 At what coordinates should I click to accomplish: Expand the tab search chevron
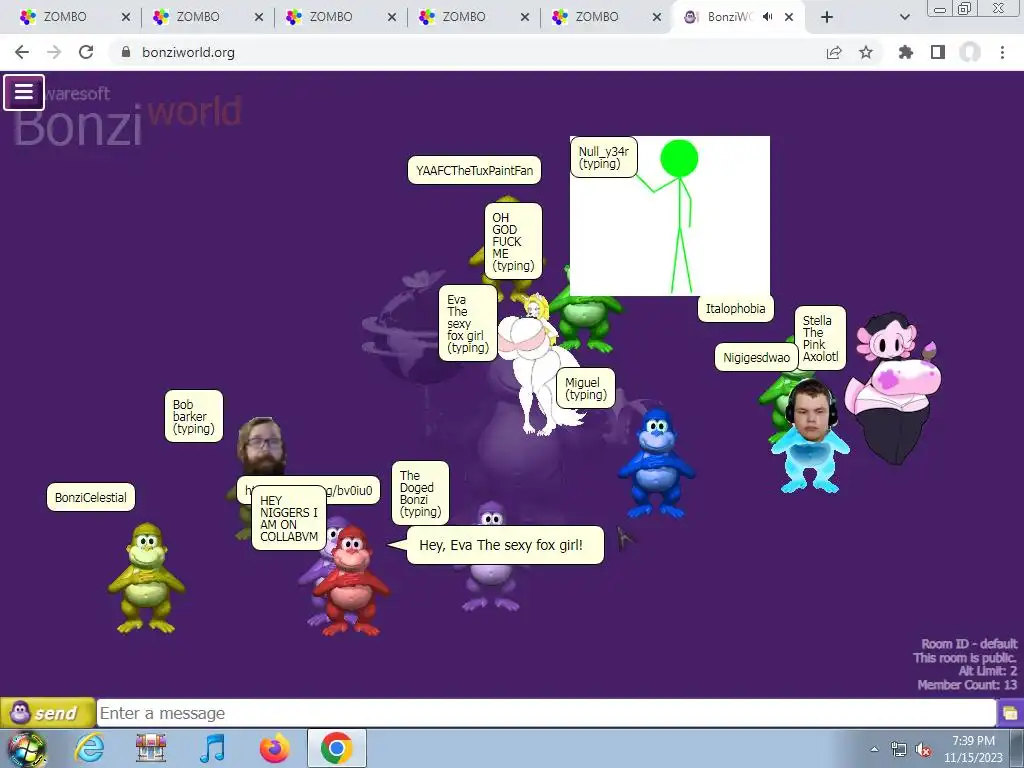coord(904,17)
